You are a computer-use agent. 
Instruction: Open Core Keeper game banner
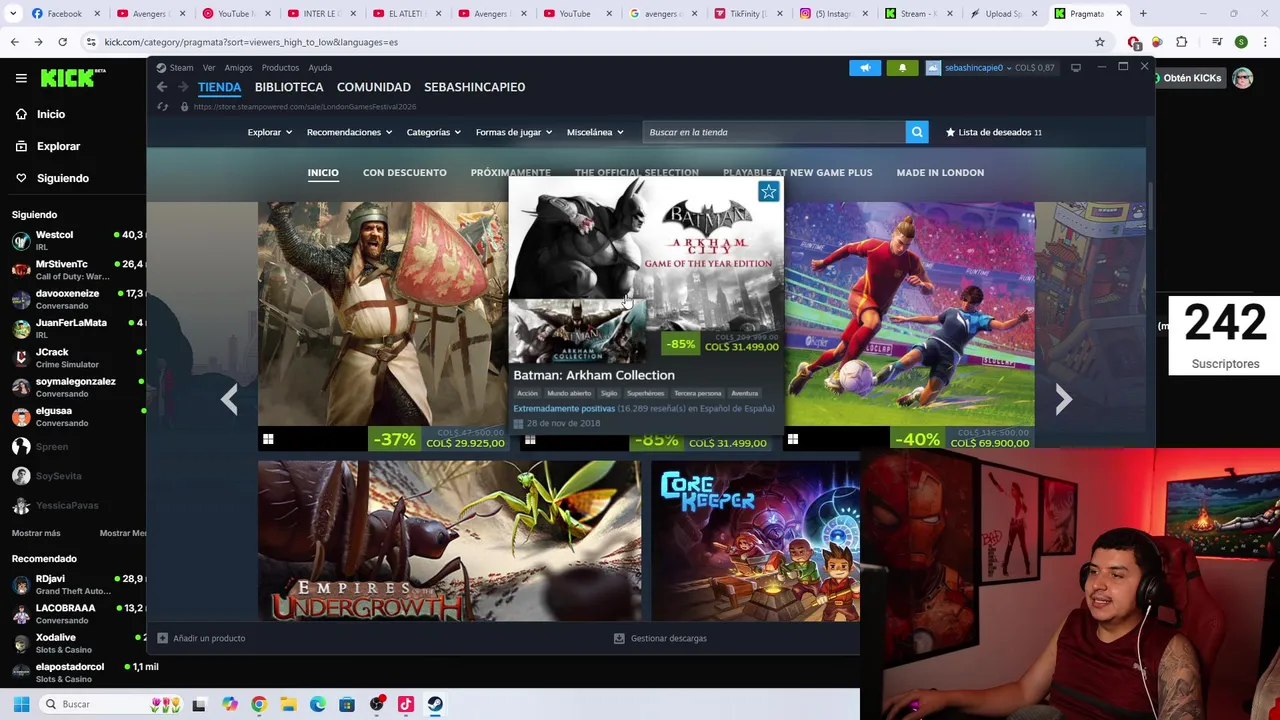755,541
